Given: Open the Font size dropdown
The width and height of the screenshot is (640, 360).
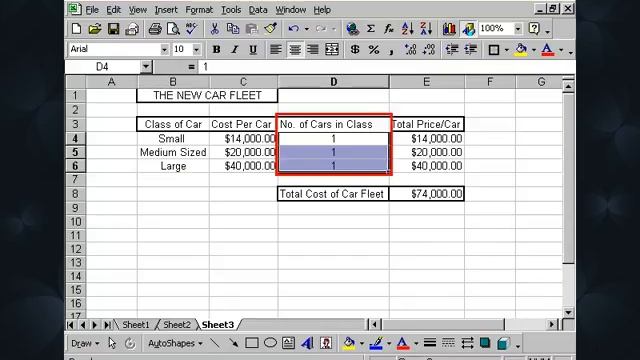Looking at the screenshot, I should click(x=196, y=50).
